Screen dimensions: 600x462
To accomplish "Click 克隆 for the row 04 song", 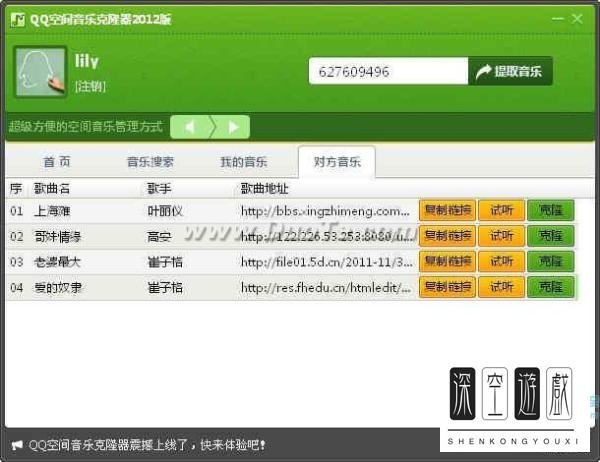I will click(x=551, y=287).
